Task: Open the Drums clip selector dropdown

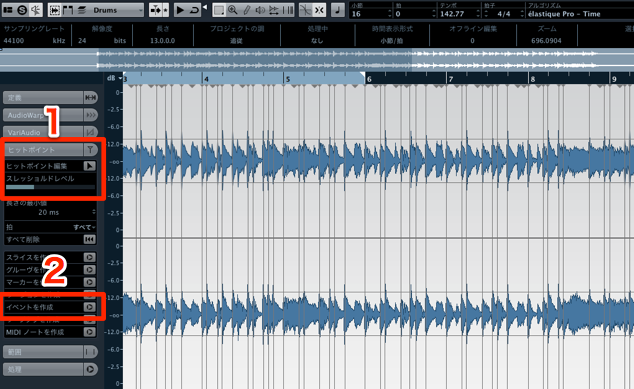Action: click(x=116, y=10)
